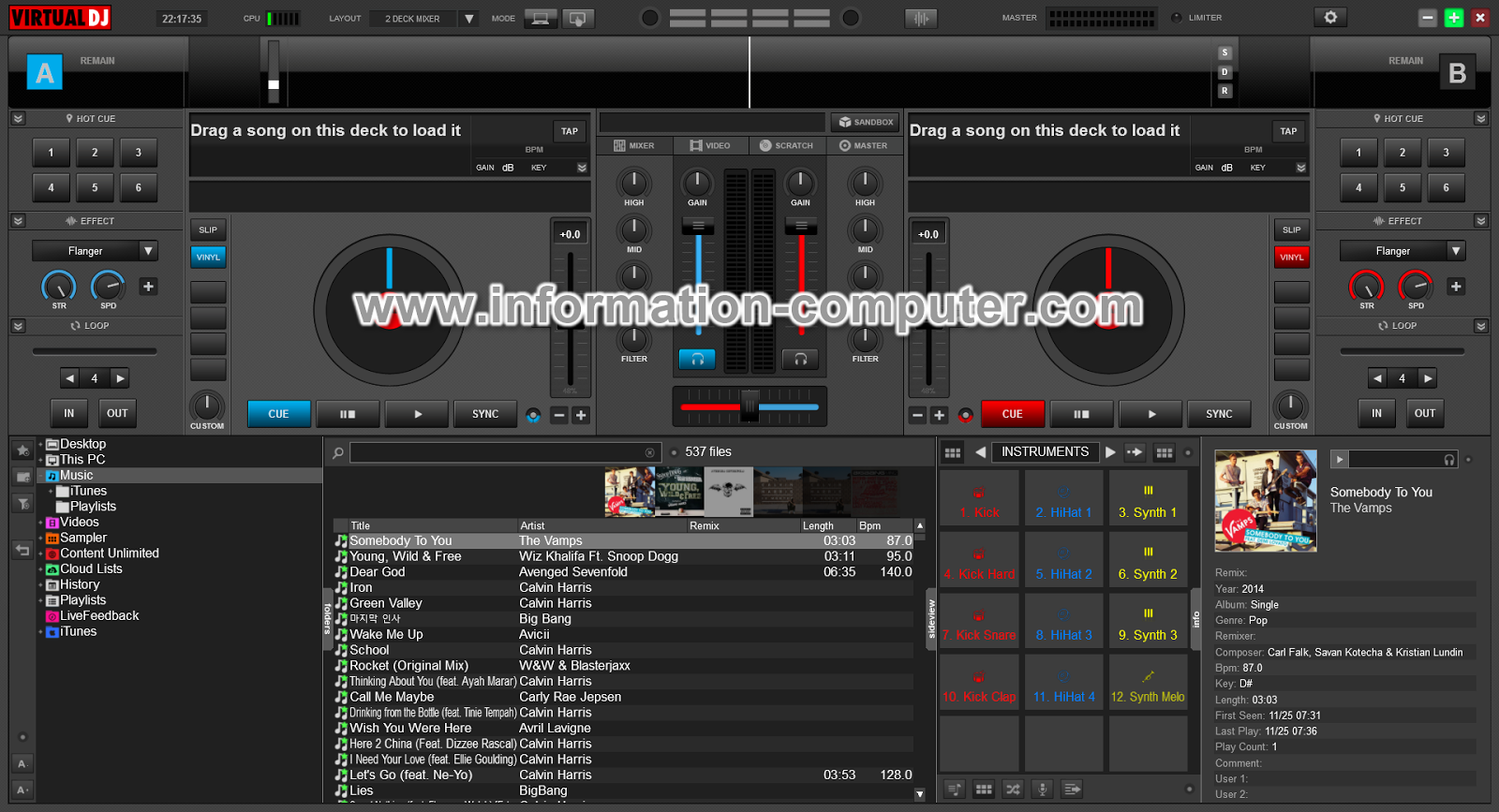Click the crossfader handle
1499x812 pixels.
coord(749,406)
